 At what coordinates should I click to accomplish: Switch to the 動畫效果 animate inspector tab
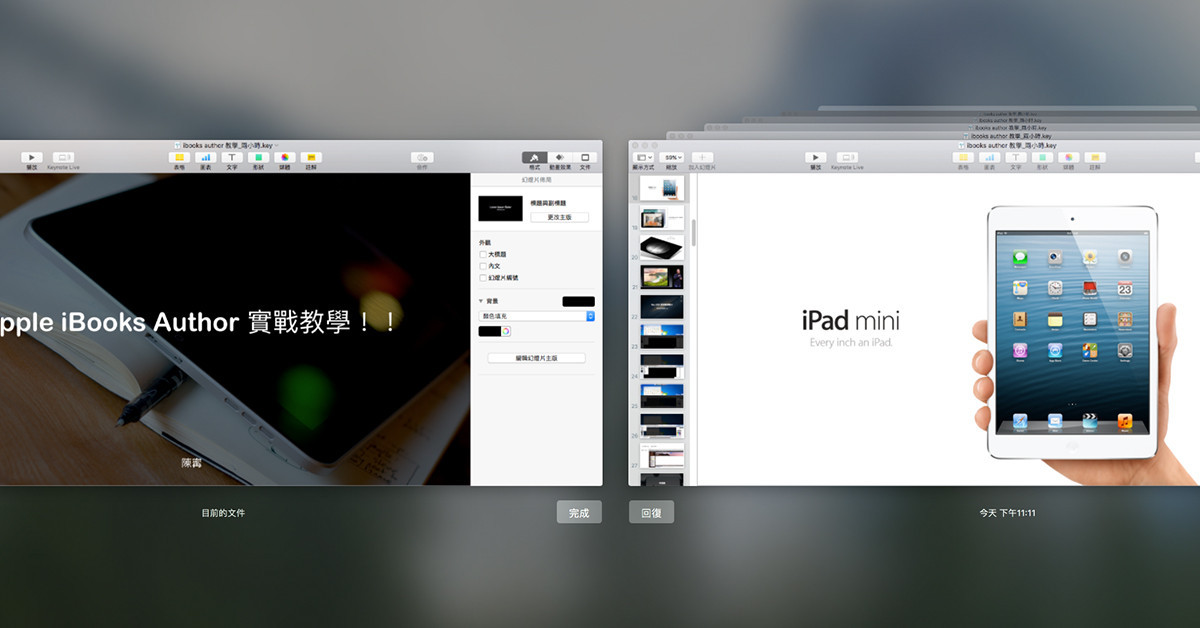click(x=560, y=157)
